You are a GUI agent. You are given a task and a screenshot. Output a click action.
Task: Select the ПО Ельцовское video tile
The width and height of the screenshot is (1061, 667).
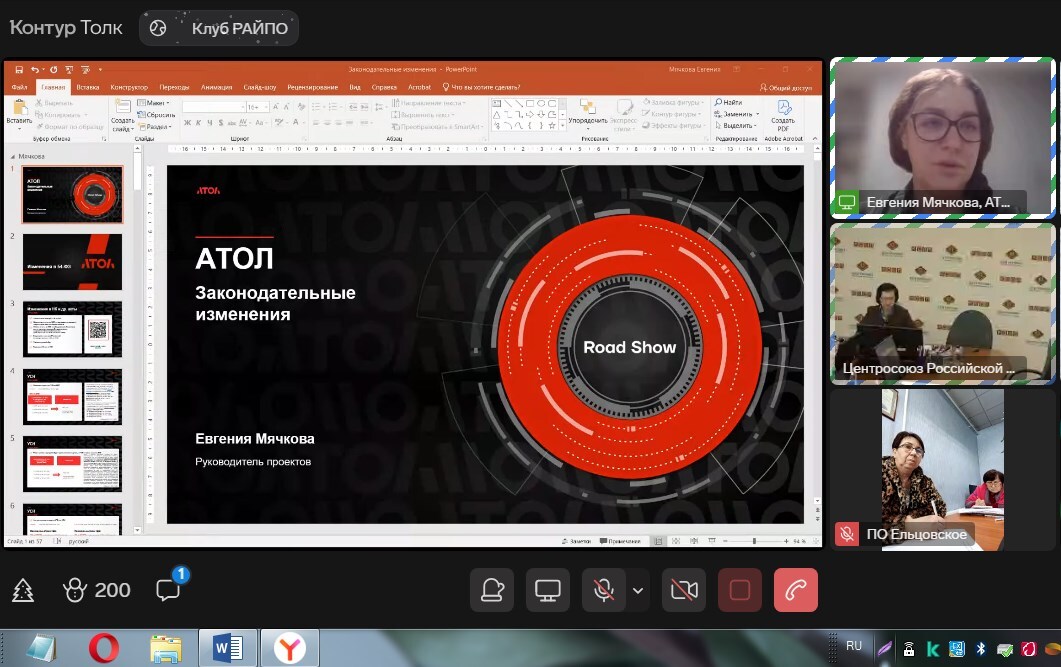coord(942,469)
